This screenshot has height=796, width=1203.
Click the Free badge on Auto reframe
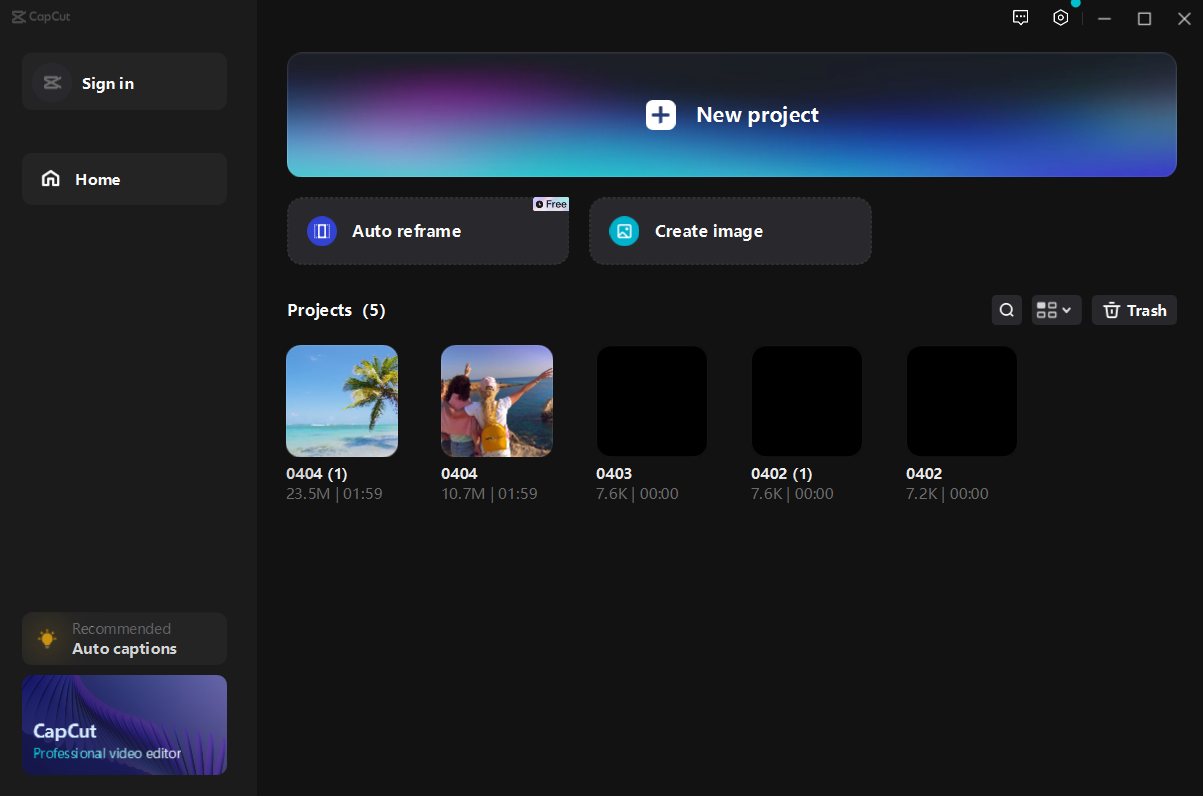(551, 204)
